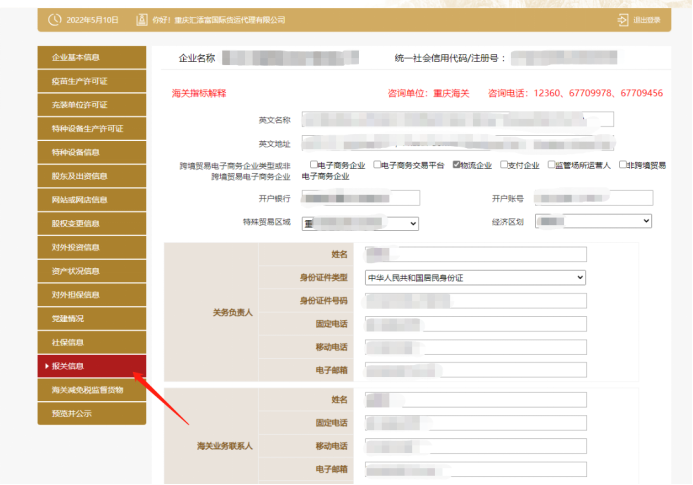This screenshot has height=485, width=693.
Task: Click the company greeting text in header
Action: click(x=218, y=20)
